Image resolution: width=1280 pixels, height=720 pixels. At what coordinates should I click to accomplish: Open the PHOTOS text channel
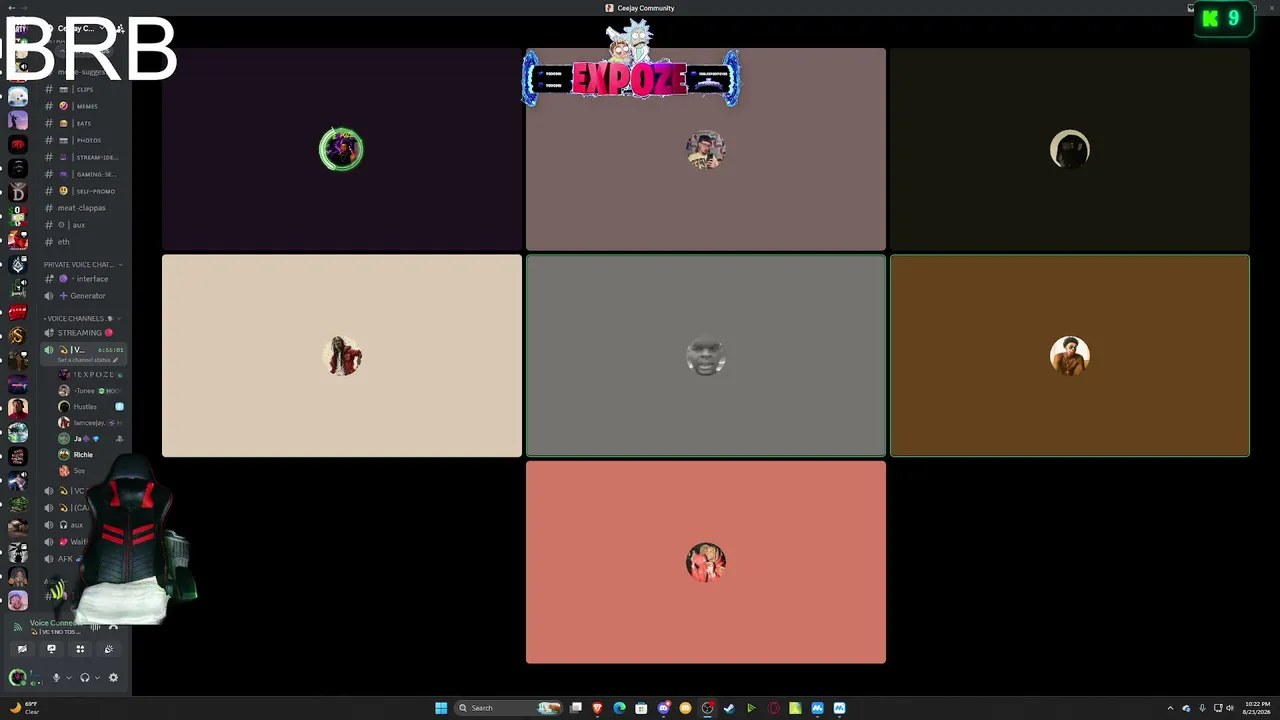point(85,140)
